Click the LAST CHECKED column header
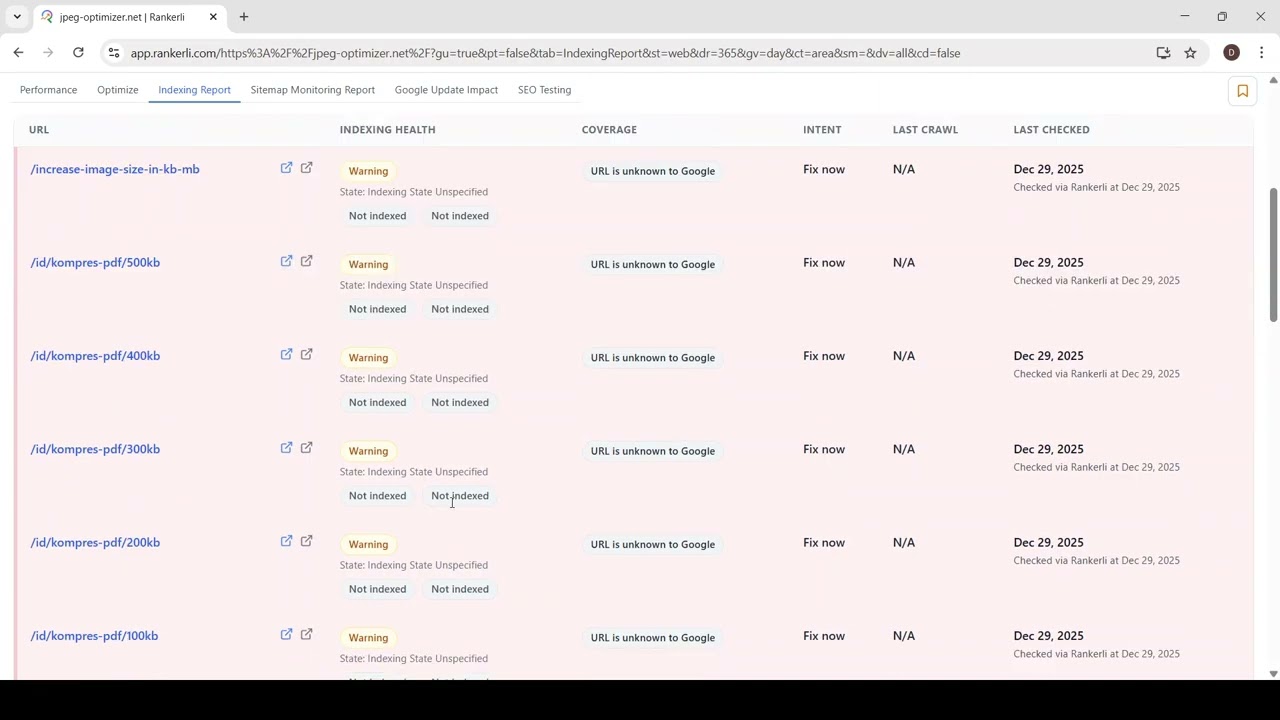Image resolution: width=1280 pixels, height=720 pixels. [1051, 129]
